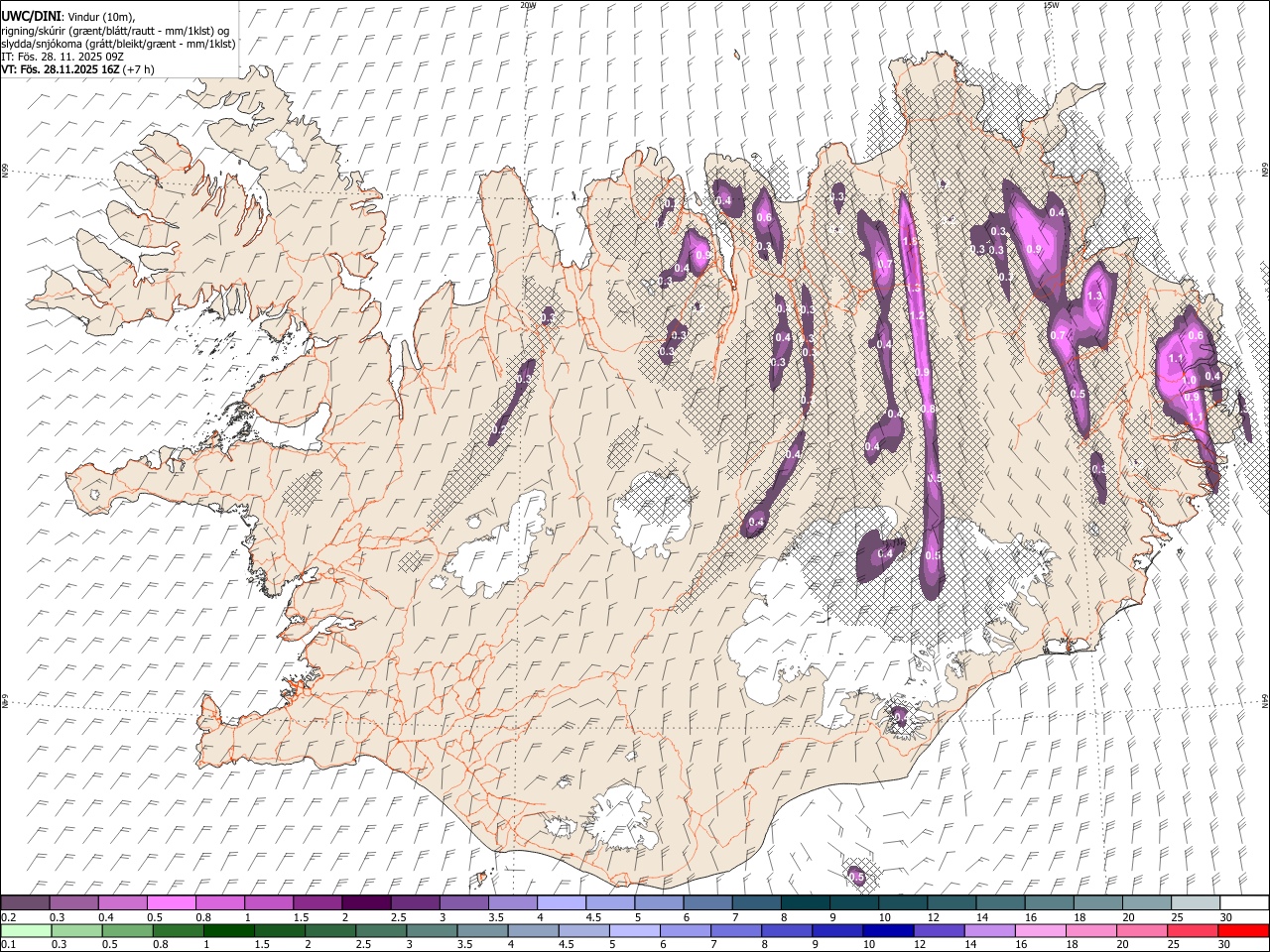The image size is (1270, 952).
Task: Click the '20W' longitude label at top edge
Action: pos(528,5)
